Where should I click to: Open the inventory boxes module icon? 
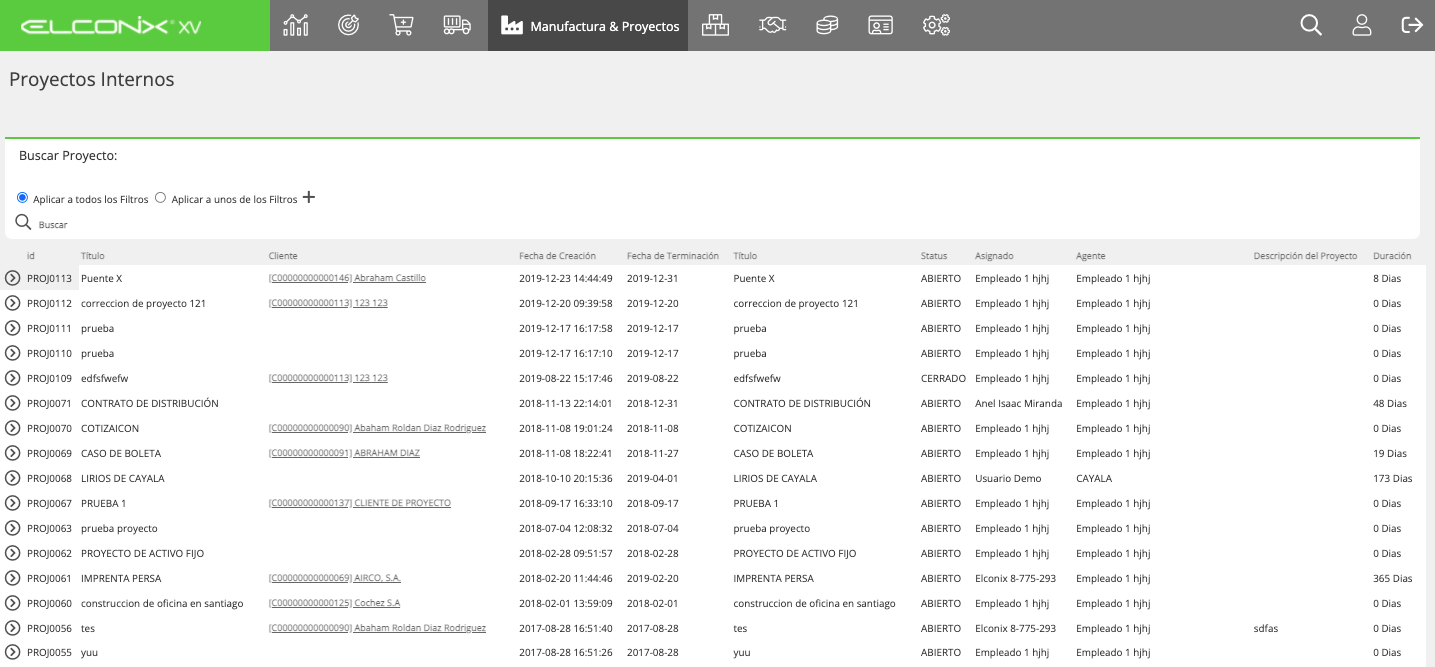pos(715,25)
